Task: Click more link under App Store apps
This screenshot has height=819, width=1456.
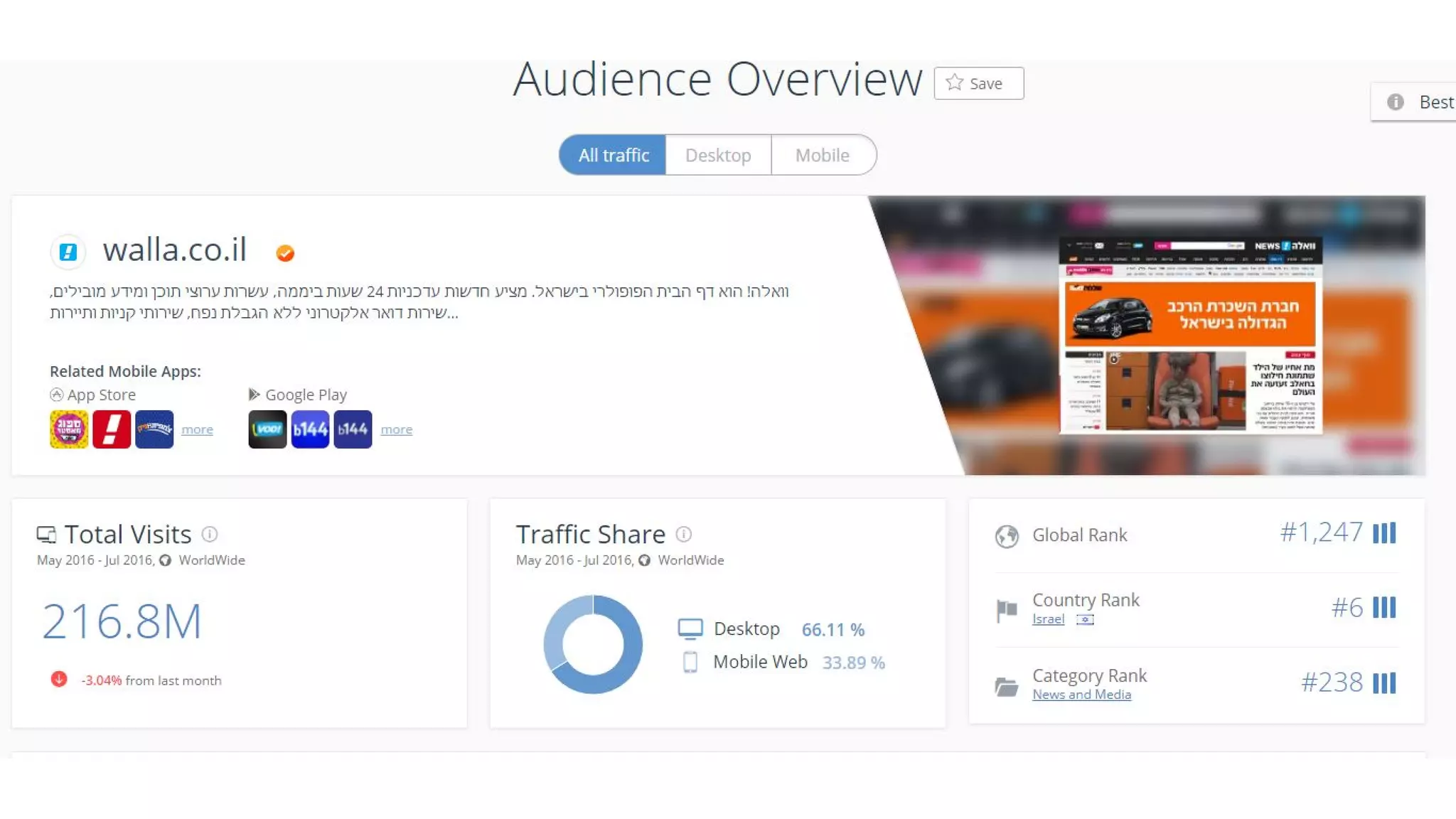Action: pyautogui.click(x=197, y=429)
